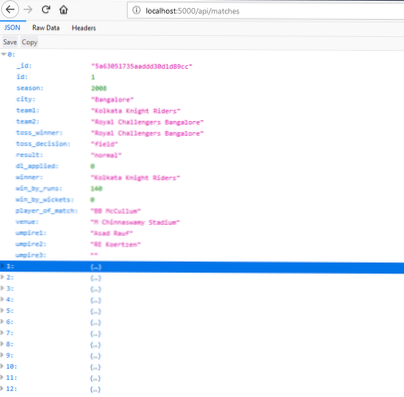Select the dl_applied key label

[x=37, y=166]
